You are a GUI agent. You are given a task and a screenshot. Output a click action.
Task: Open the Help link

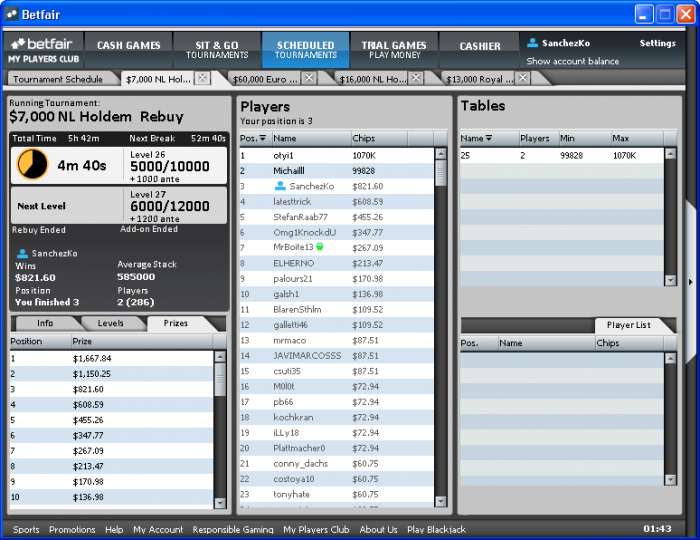click(x=114, y=530)
